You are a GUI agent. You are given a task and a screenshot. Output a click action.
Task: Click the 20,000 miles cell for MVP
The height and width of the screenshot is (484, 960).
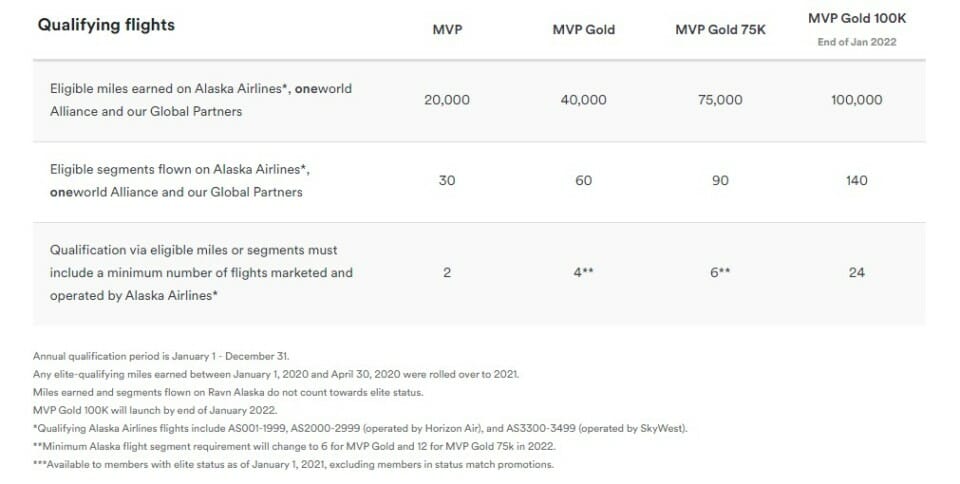click(x=447, y=100)
